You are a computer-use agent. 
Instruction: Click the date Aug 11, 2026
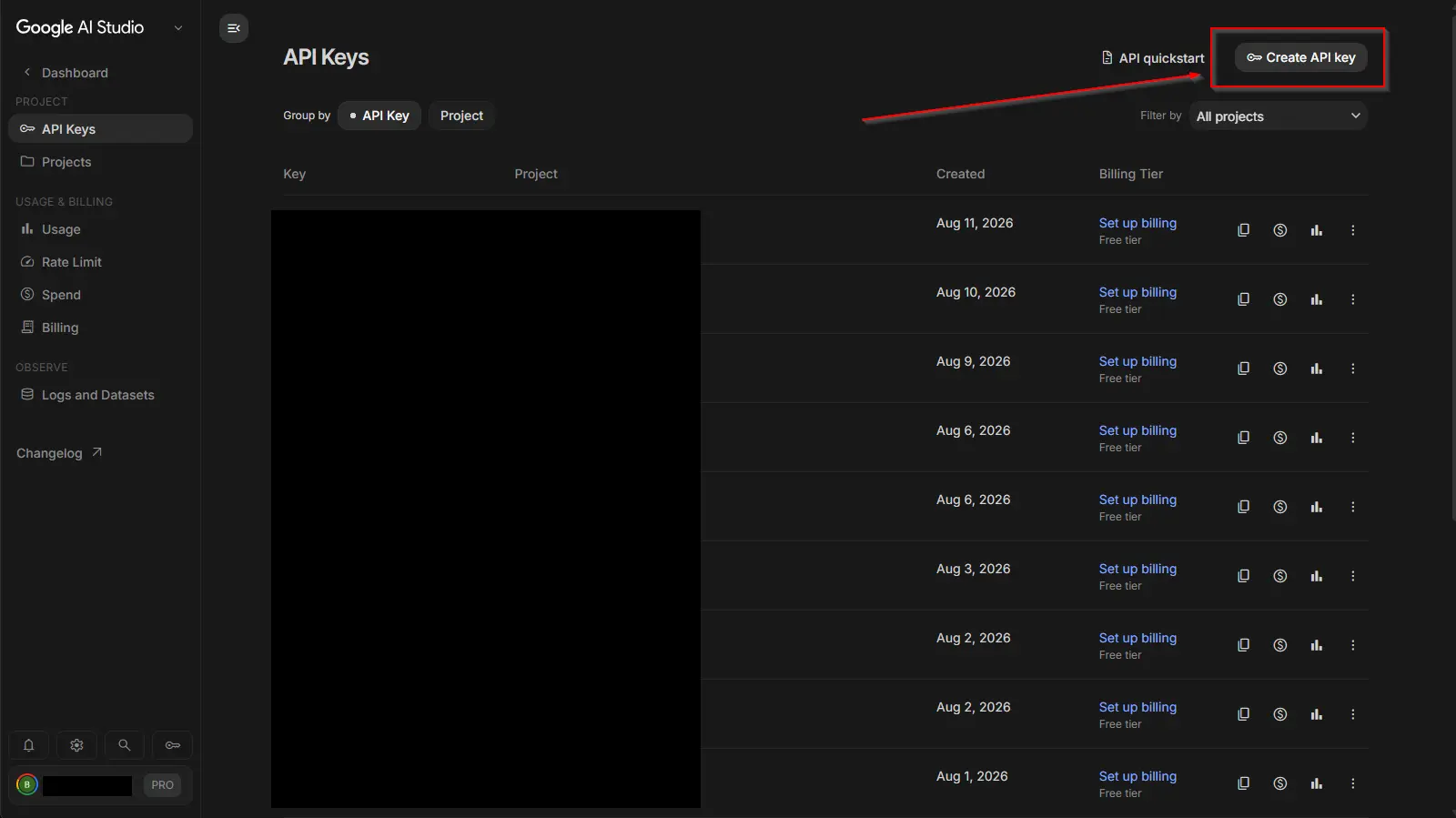click(x=975, y=223)
